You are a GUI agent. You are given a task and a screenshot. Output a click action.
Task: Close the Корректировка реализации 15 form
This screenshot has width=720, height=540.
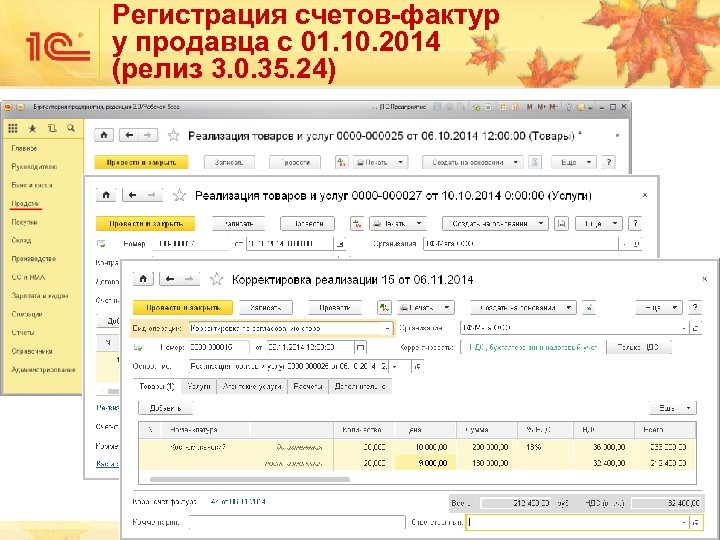(x=705, y=279)
